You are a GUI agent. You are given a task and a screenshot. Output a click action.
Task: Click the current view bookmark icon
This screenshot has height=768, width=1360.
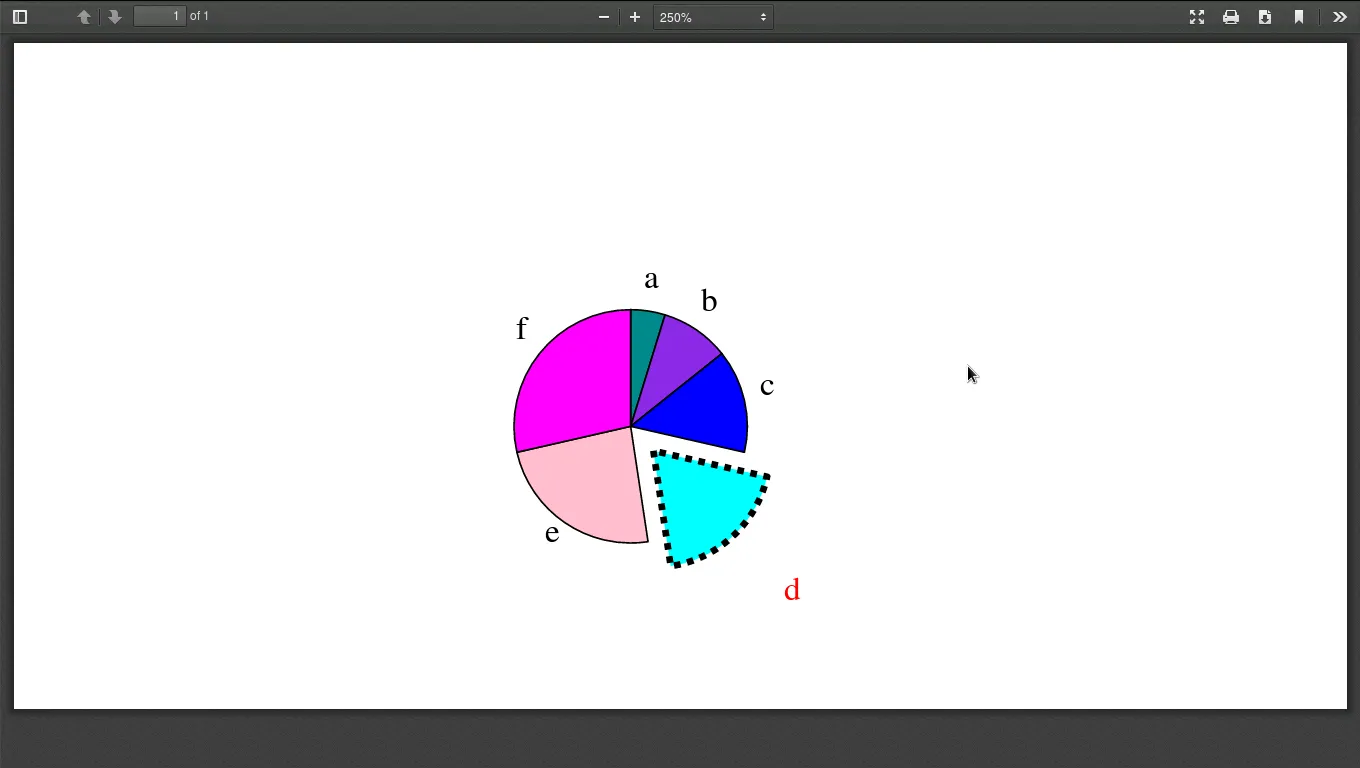pos(1299,17)
